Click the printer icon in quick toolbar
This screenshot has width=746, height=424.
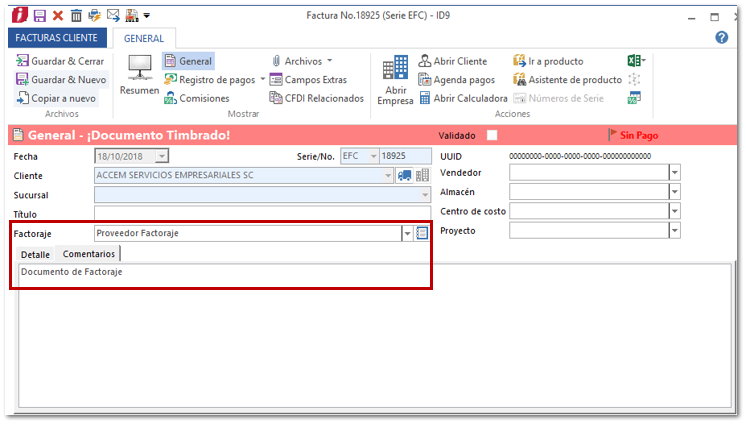click(x=94, y=16)
